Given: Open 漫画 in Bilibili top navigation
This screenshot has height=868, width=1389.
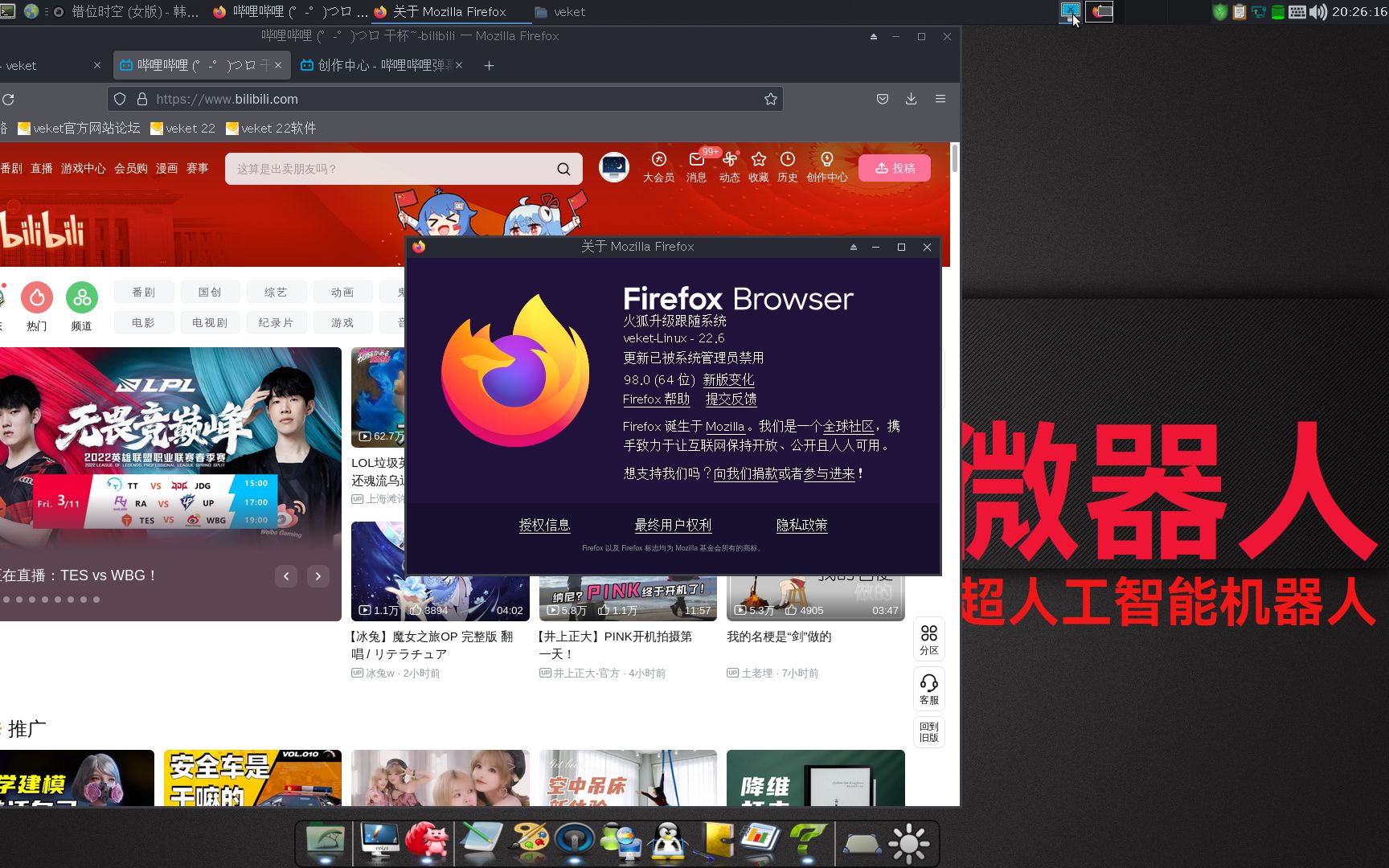Looking at the screenshot, I should point(167,168).
